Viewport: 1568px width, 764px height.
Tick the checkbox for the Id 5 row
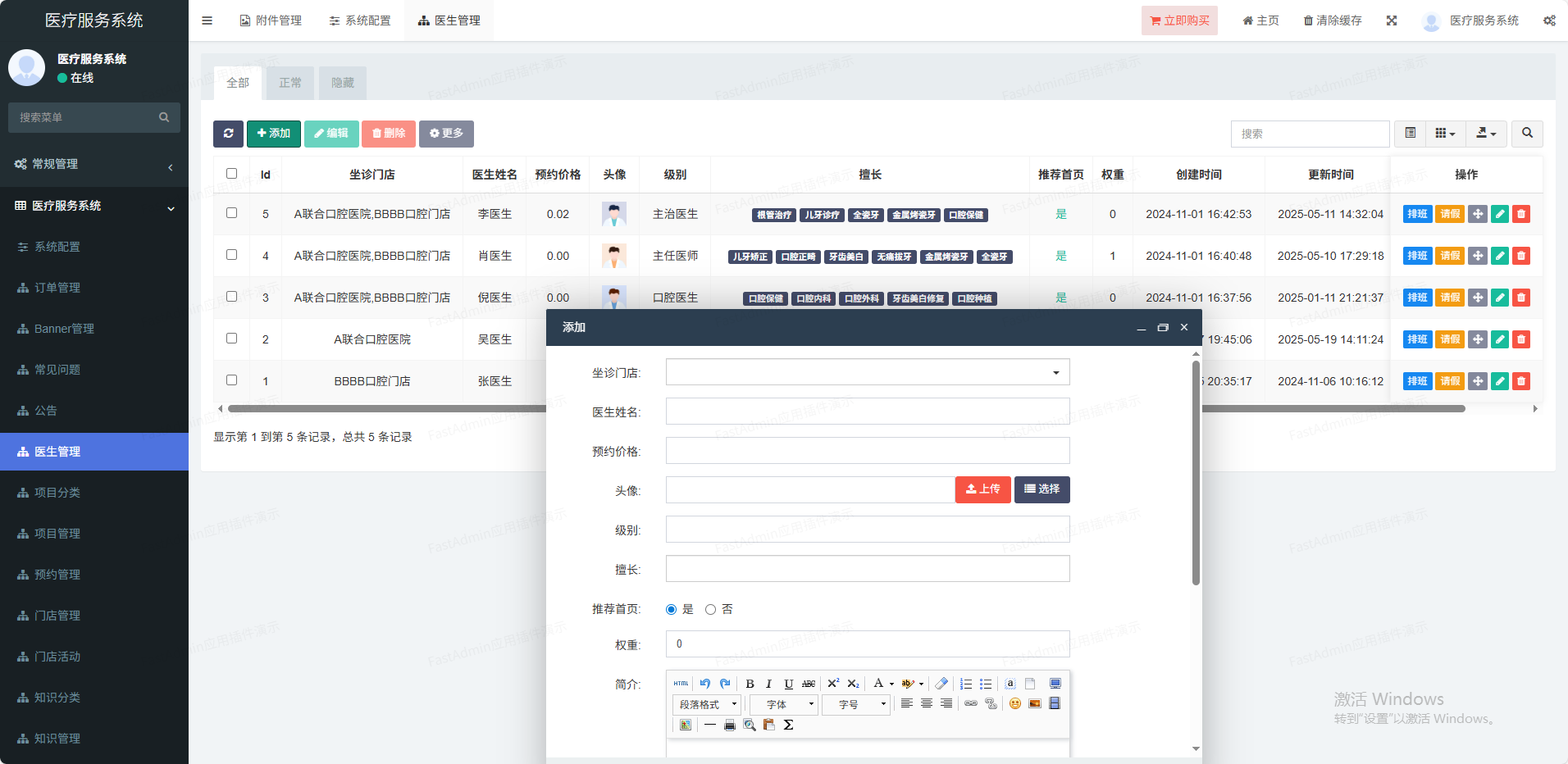pyautogui.click(x=231, y=213)
